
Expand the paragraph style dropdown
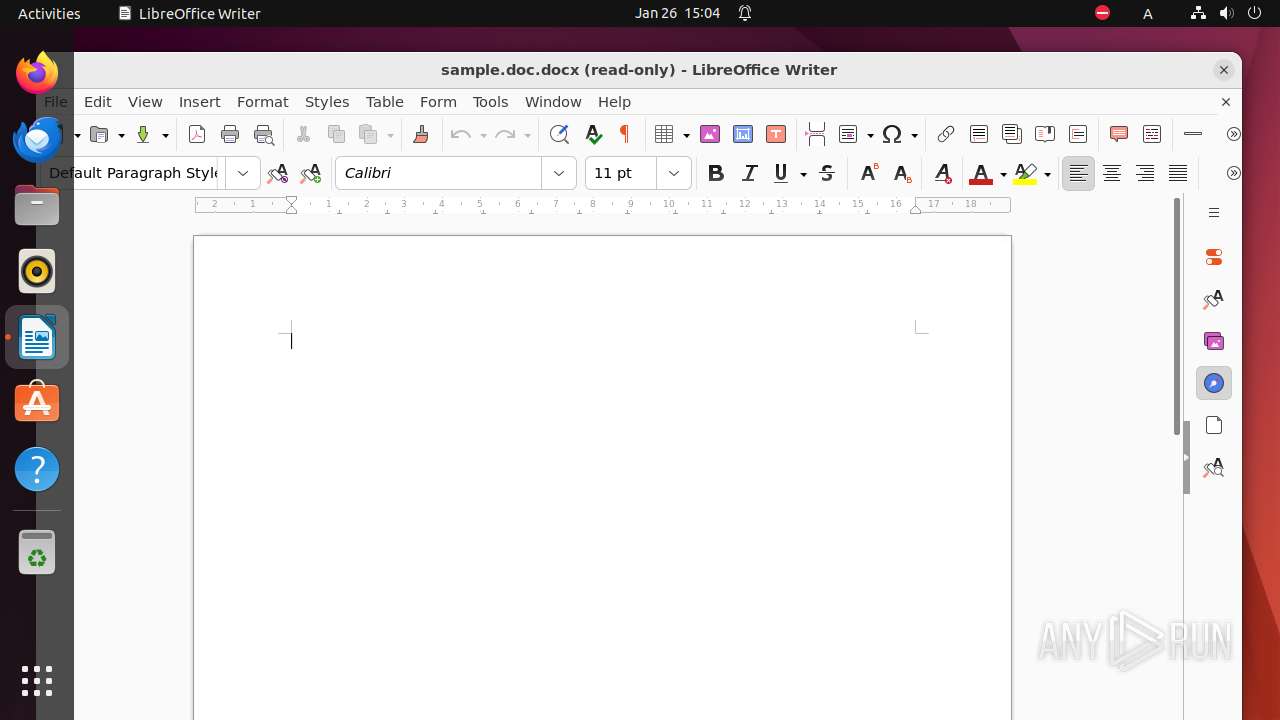(243, 173)
